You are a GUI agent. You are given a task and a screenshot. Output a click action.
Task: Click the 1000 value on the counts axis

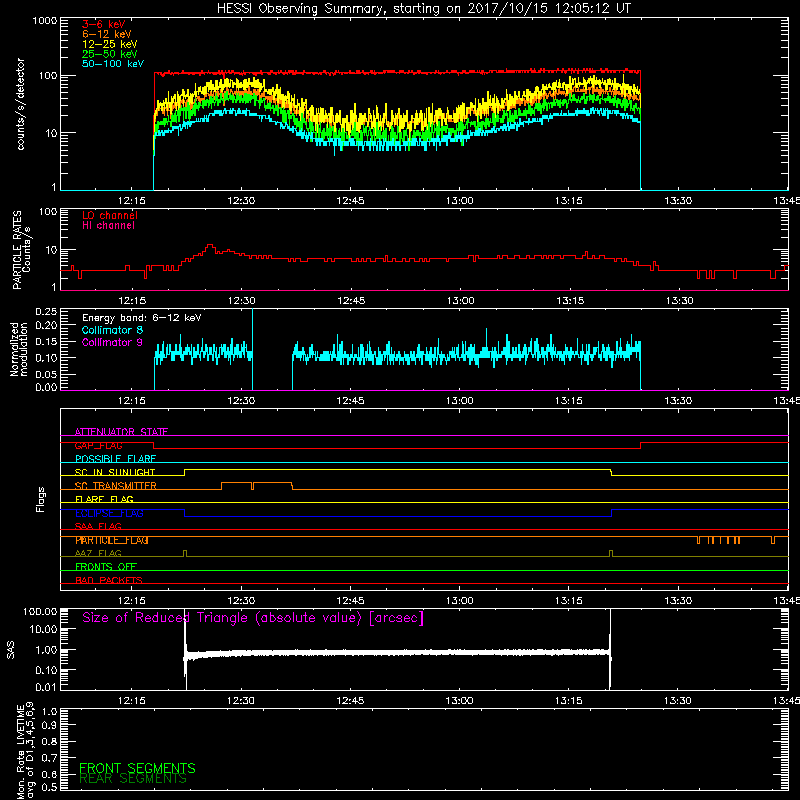click(44, 21)
